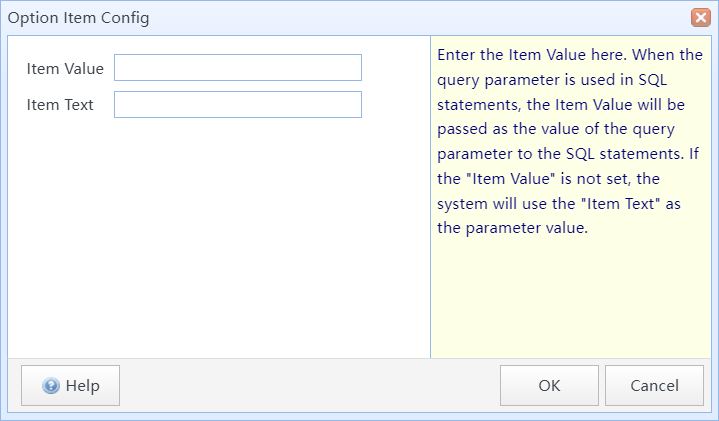This screenshot has height=421, width=719.
Task: Click the "query parameter is used in SQL" line
Action: [x=552, y=80]
